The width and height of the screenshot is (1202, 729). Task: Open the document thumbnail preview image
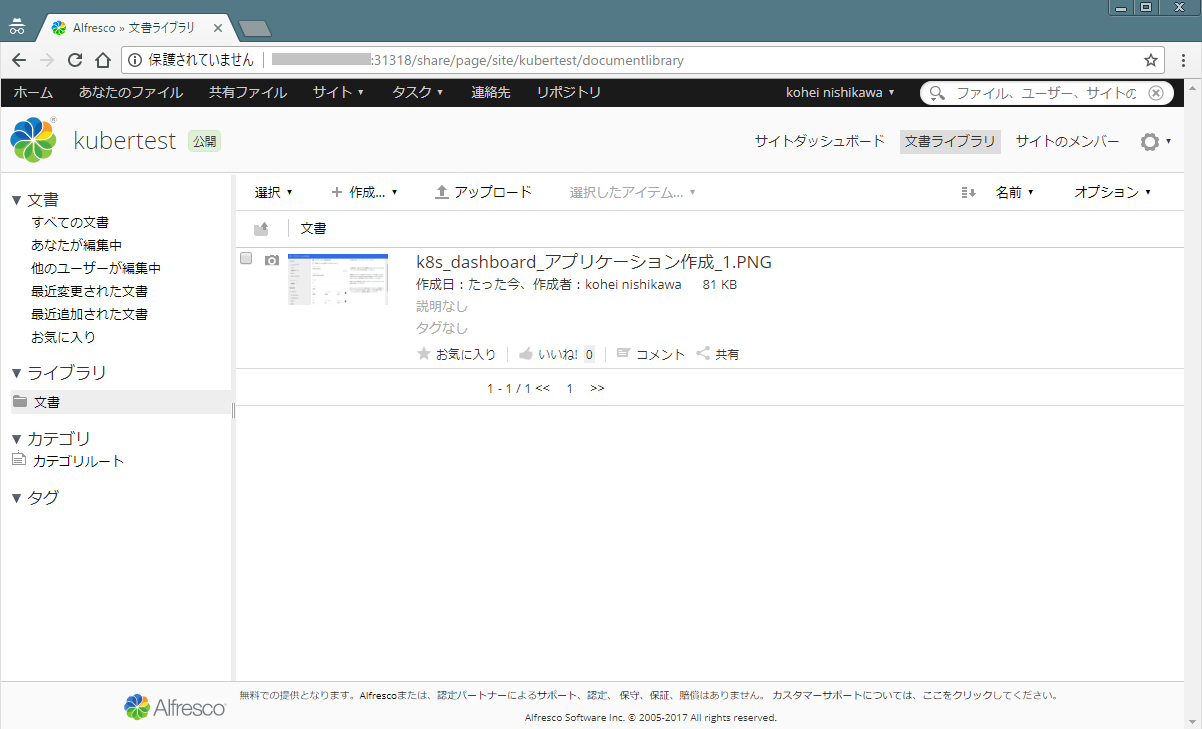337,279
